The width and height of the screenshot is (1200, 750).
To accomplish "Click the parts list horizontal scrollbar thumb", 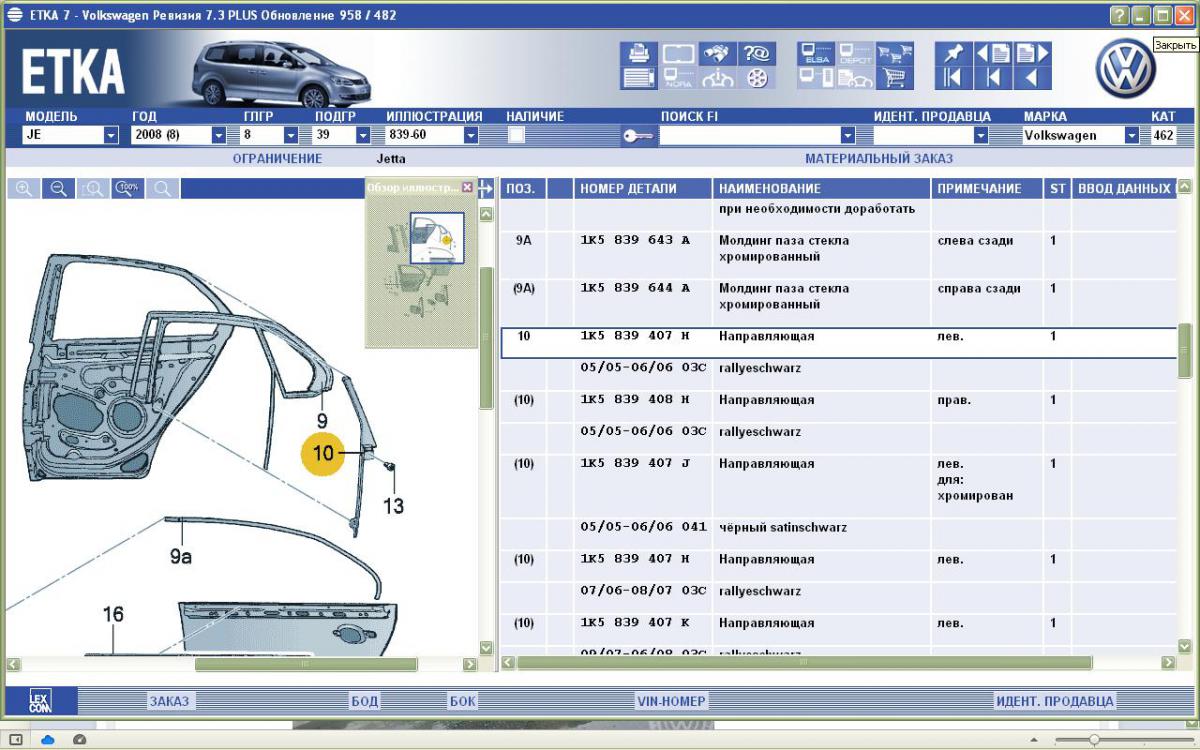I will click(x=804, y=663).
